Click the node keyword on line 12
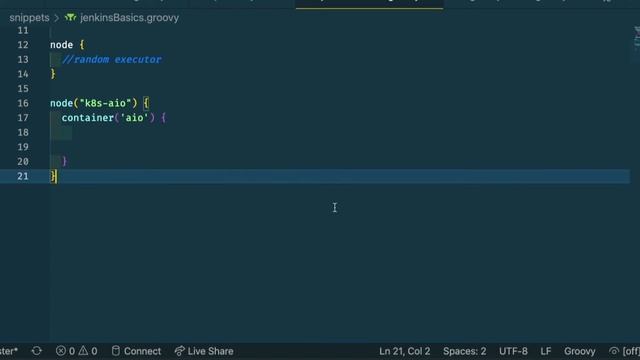Image resolution: width=640 pixels, height=360 pixels. (x=62, y=45)
